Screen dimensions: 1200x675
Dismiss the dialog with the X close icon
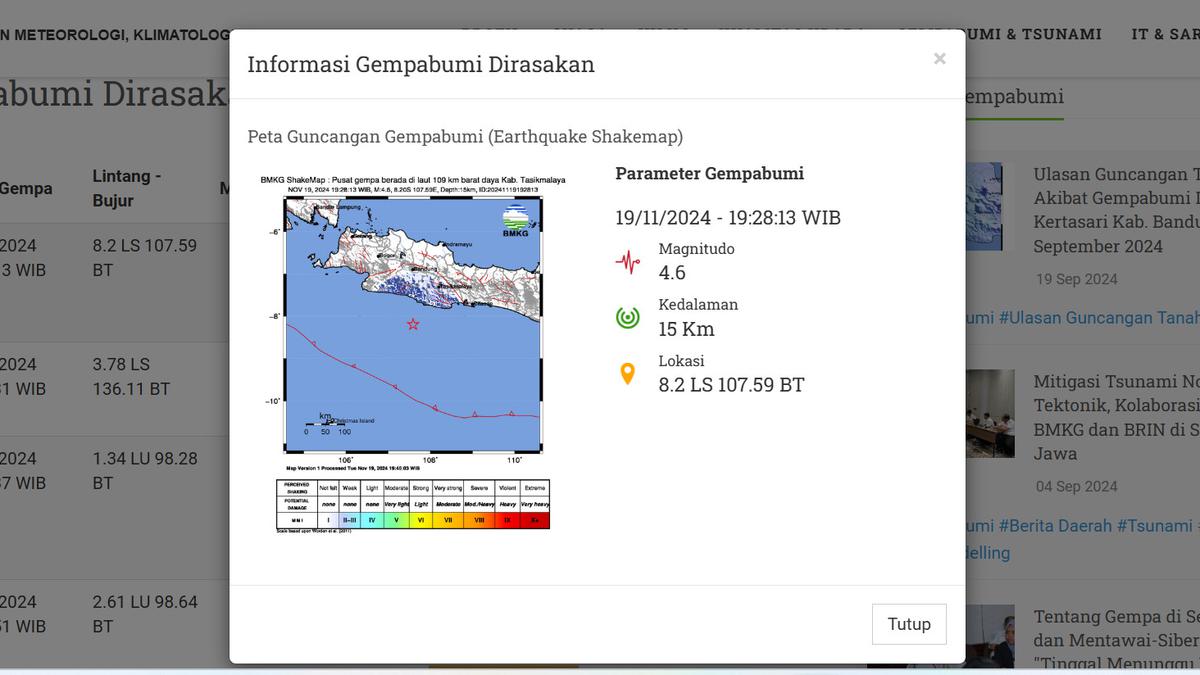[x=939, y=58]
